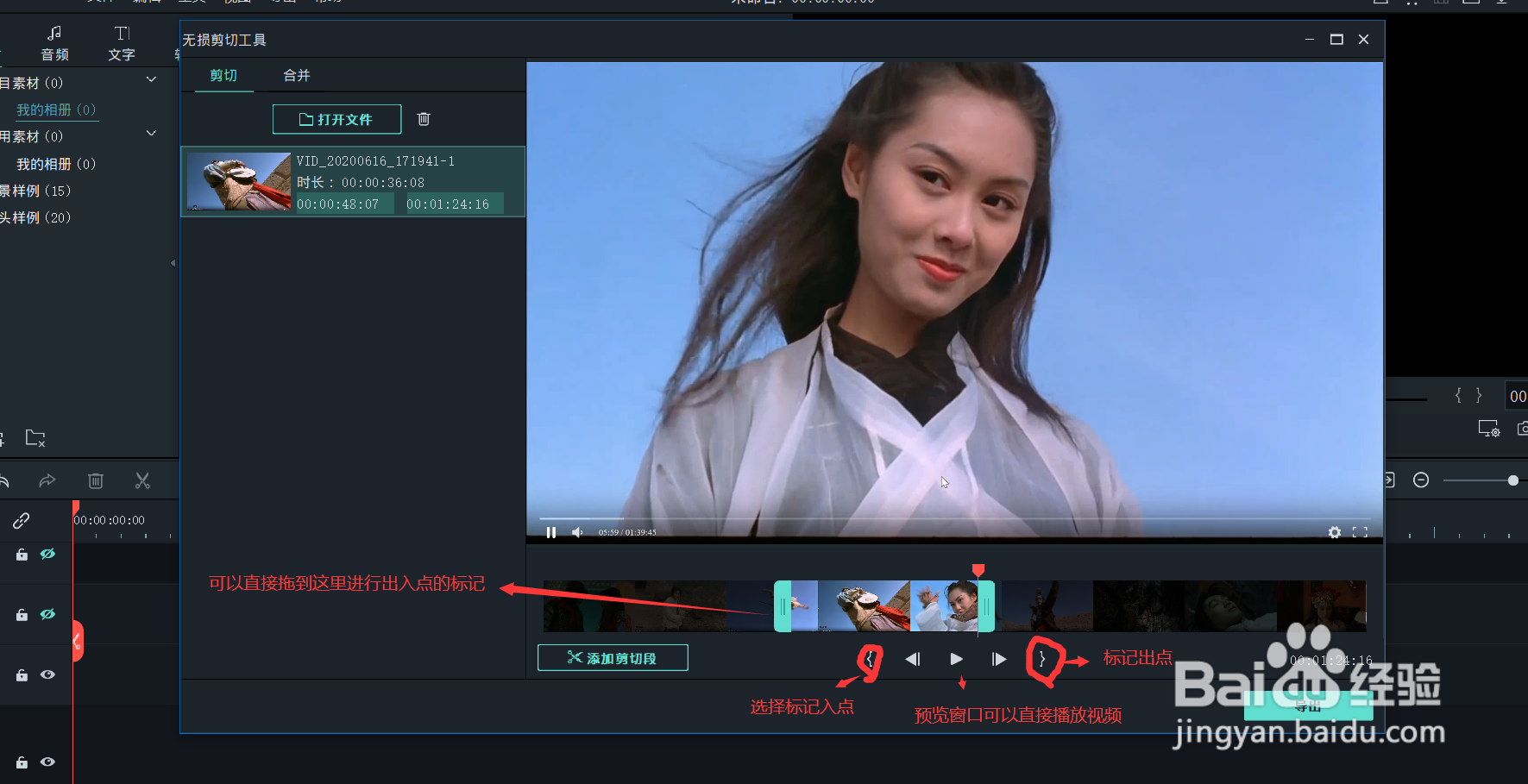Toggle lock on the bottom track
The width and height of the screenshot is (1528, 784).
point(22,762)
